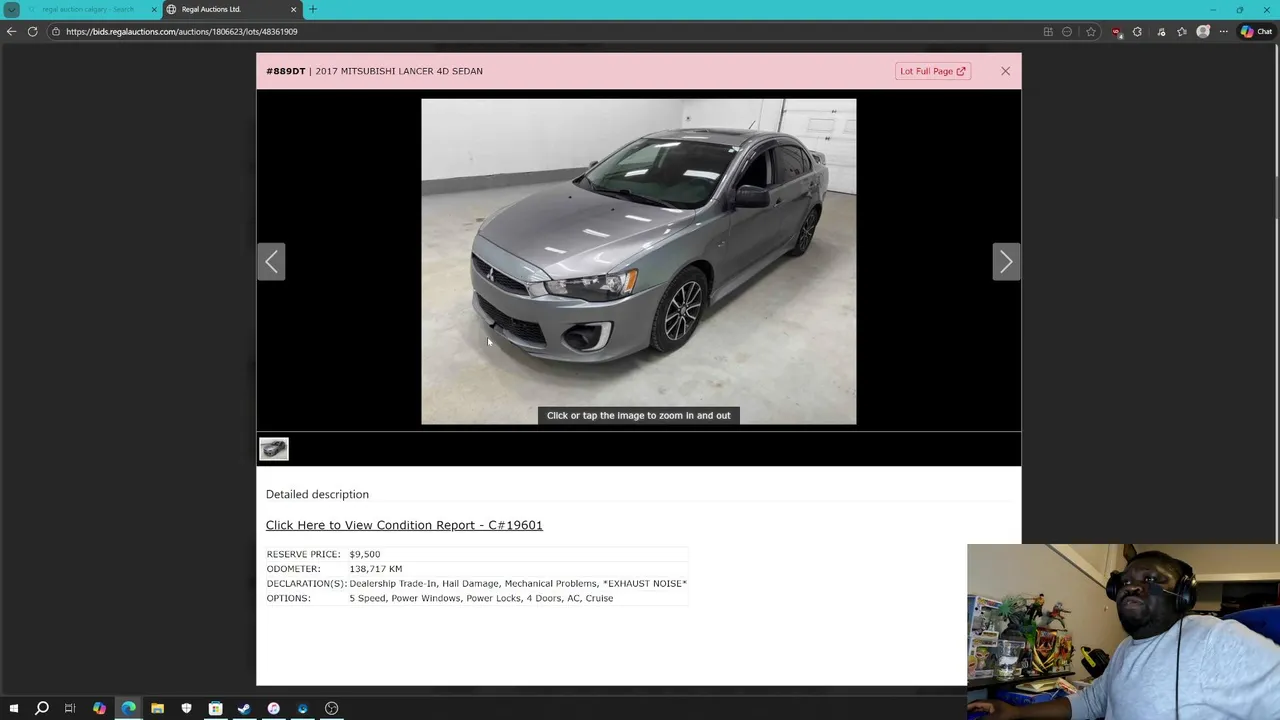The image size is (1280, 720).
Task: Click the lot title #889DT Mitsubishi Lancer
Action: coord(374,71)
